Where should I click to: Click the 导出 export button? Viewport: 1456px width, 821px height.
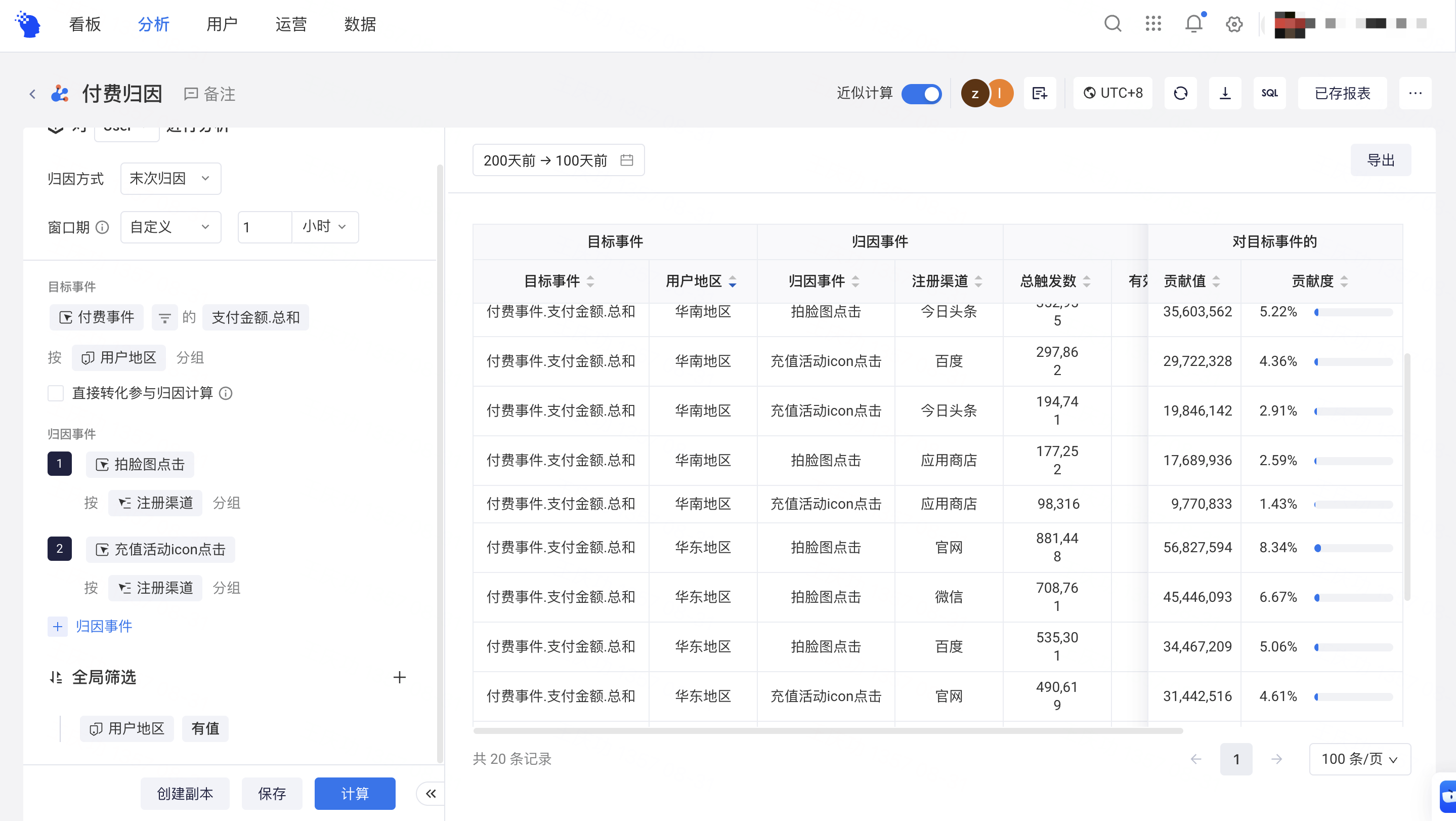pyautogui.click(x=1381, y=159)
